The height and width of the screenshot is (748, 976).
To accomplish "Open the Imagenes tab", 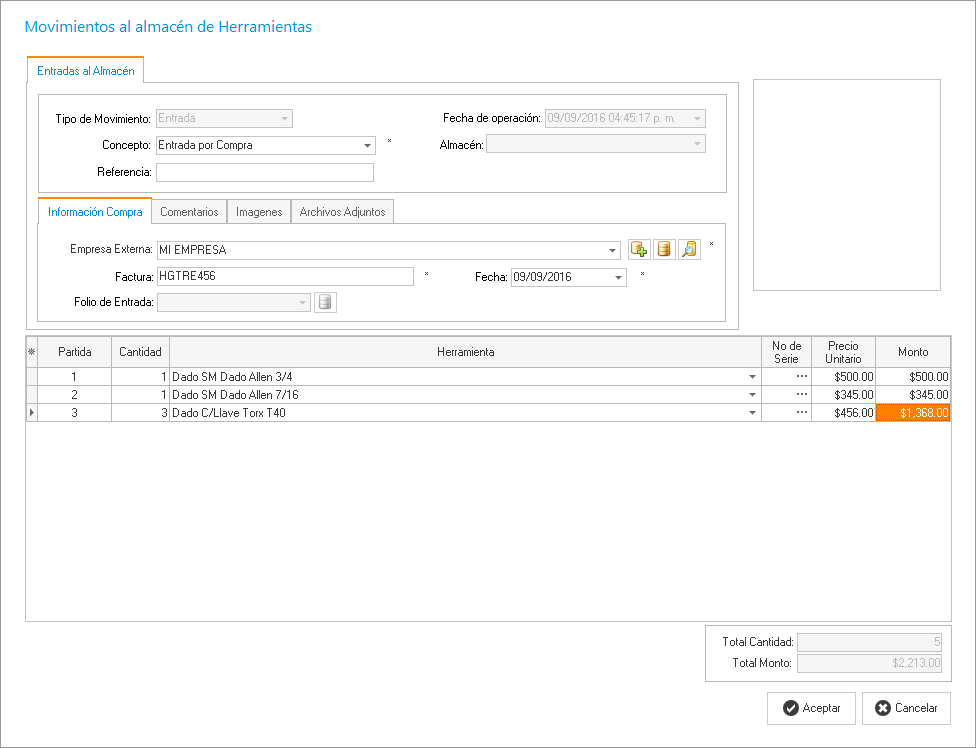I will pos(259,212).
